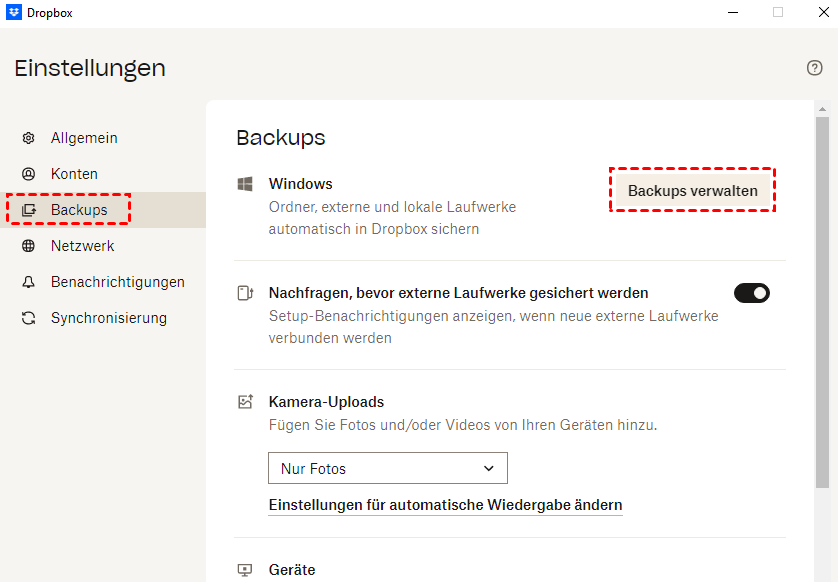This screenshot has height=582, width=838.
Task: Open the Nur Fotos dropdown
Action: pyautogui.click(x=388, y=468)
